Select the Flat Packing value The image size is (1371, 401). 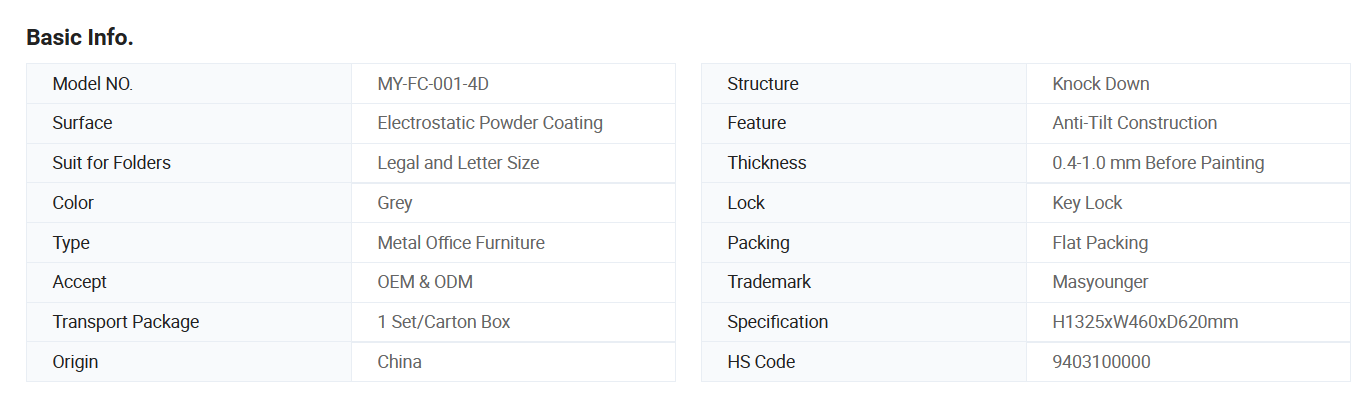tap(1100, 243)
